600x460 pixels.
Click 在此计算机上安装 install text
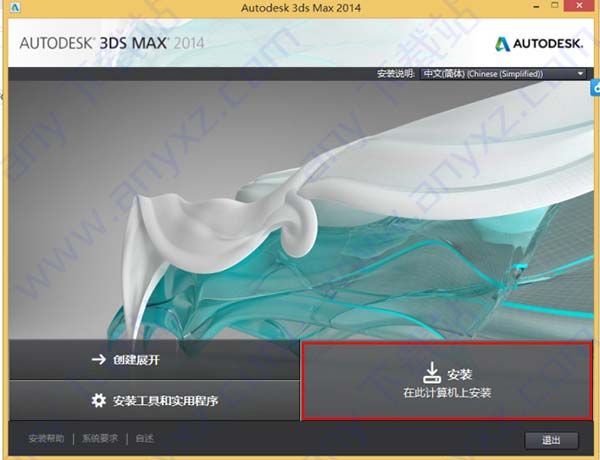pos(447,393)
